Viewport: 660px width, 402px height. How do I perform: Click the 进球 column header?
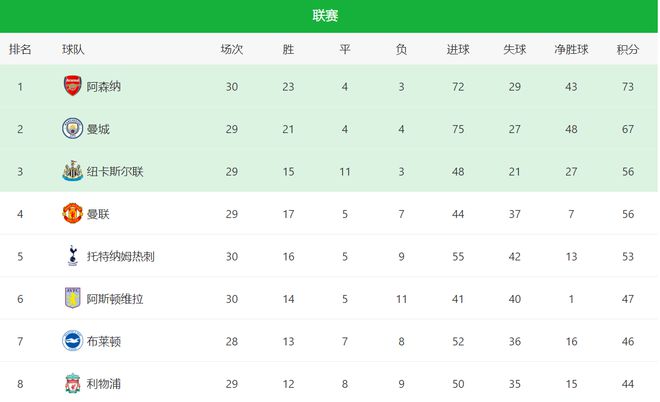click(x=458, y=49)
